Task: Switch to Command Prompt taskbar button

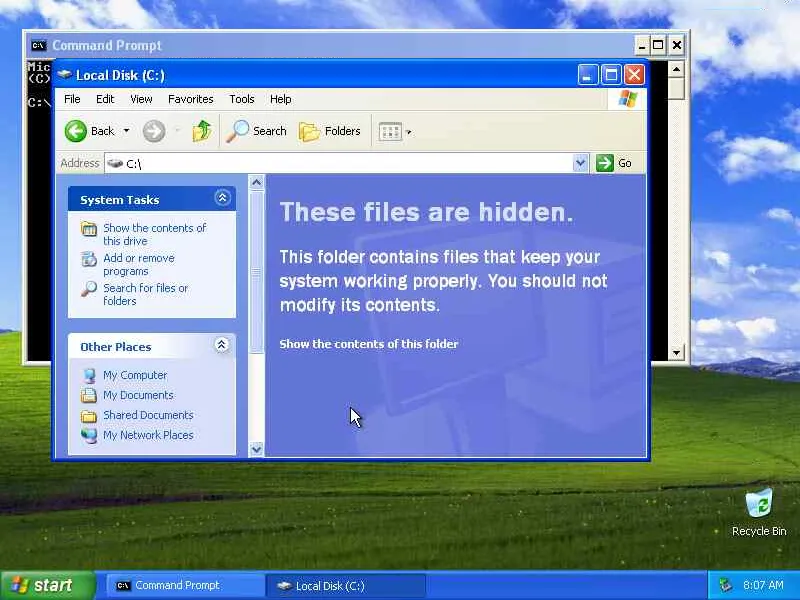Action: (x=185, y=586)
